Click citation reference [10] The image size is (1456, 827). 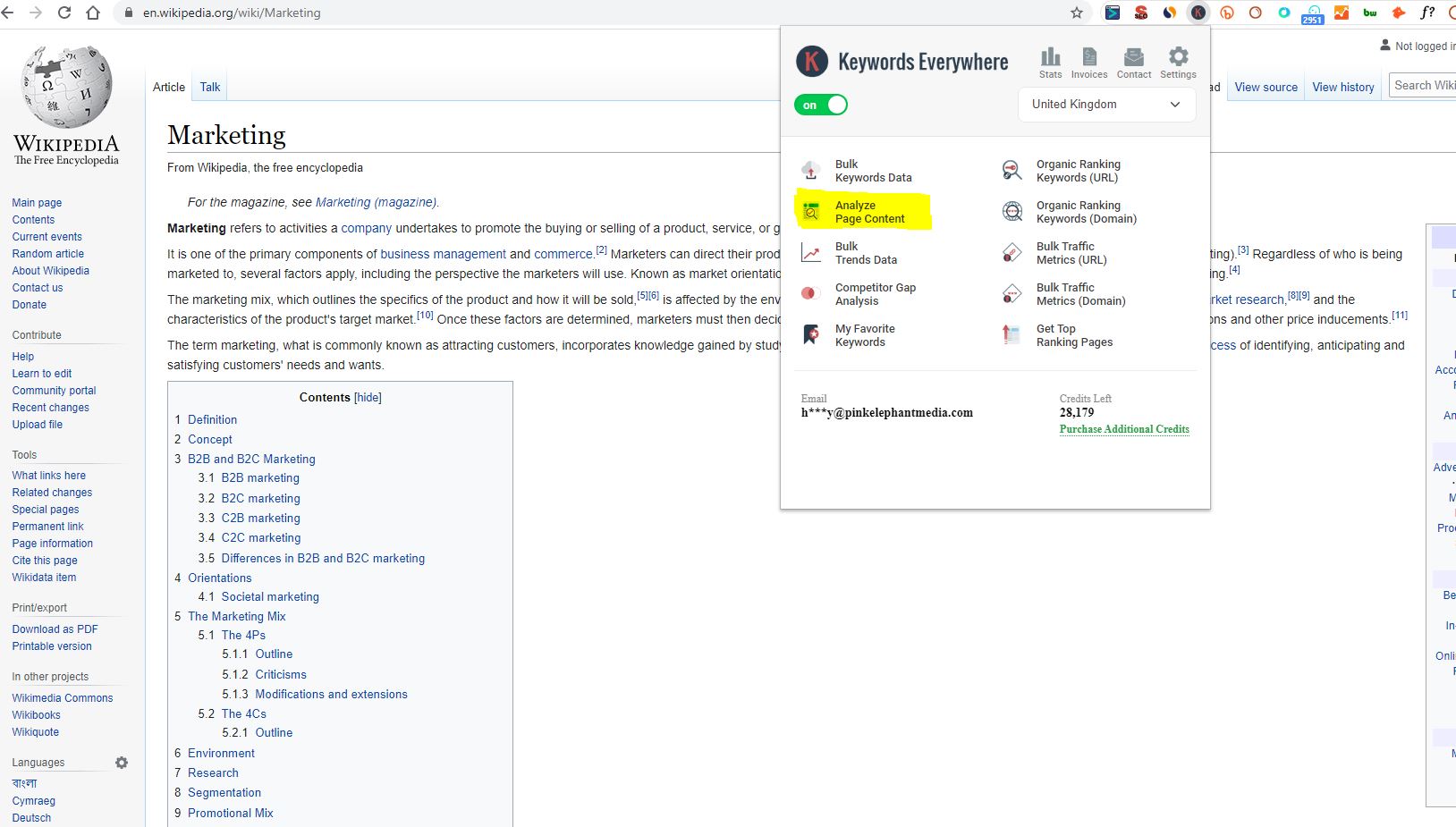[425, 315]
